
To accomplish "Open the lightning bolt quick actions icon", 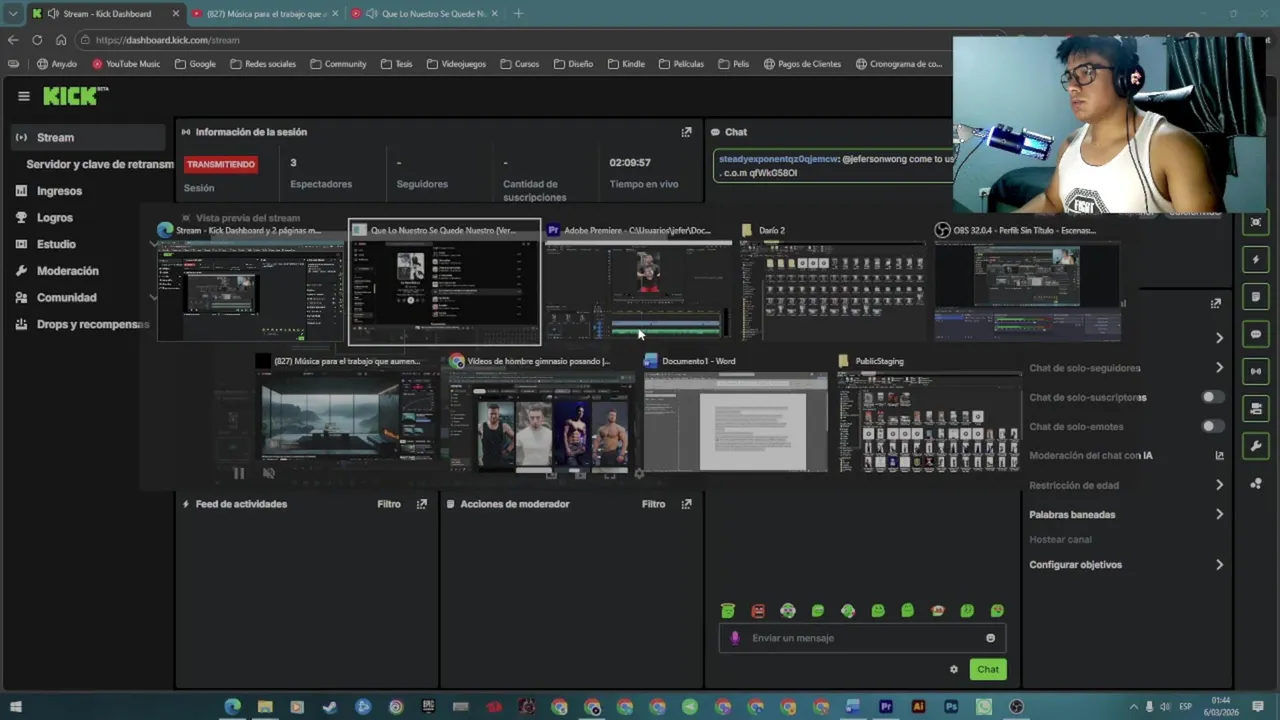I will pos(1256,260).
